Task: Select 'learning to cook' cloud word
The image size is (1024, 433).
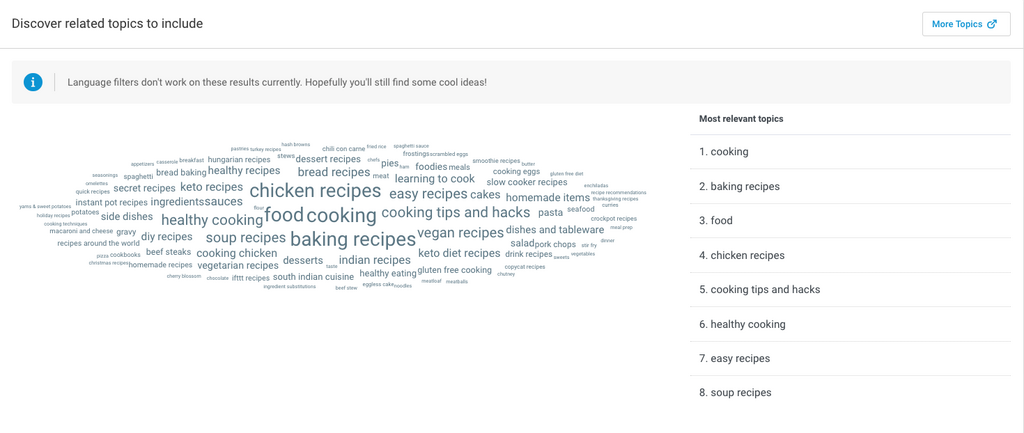Action: (x=435, y=179)
